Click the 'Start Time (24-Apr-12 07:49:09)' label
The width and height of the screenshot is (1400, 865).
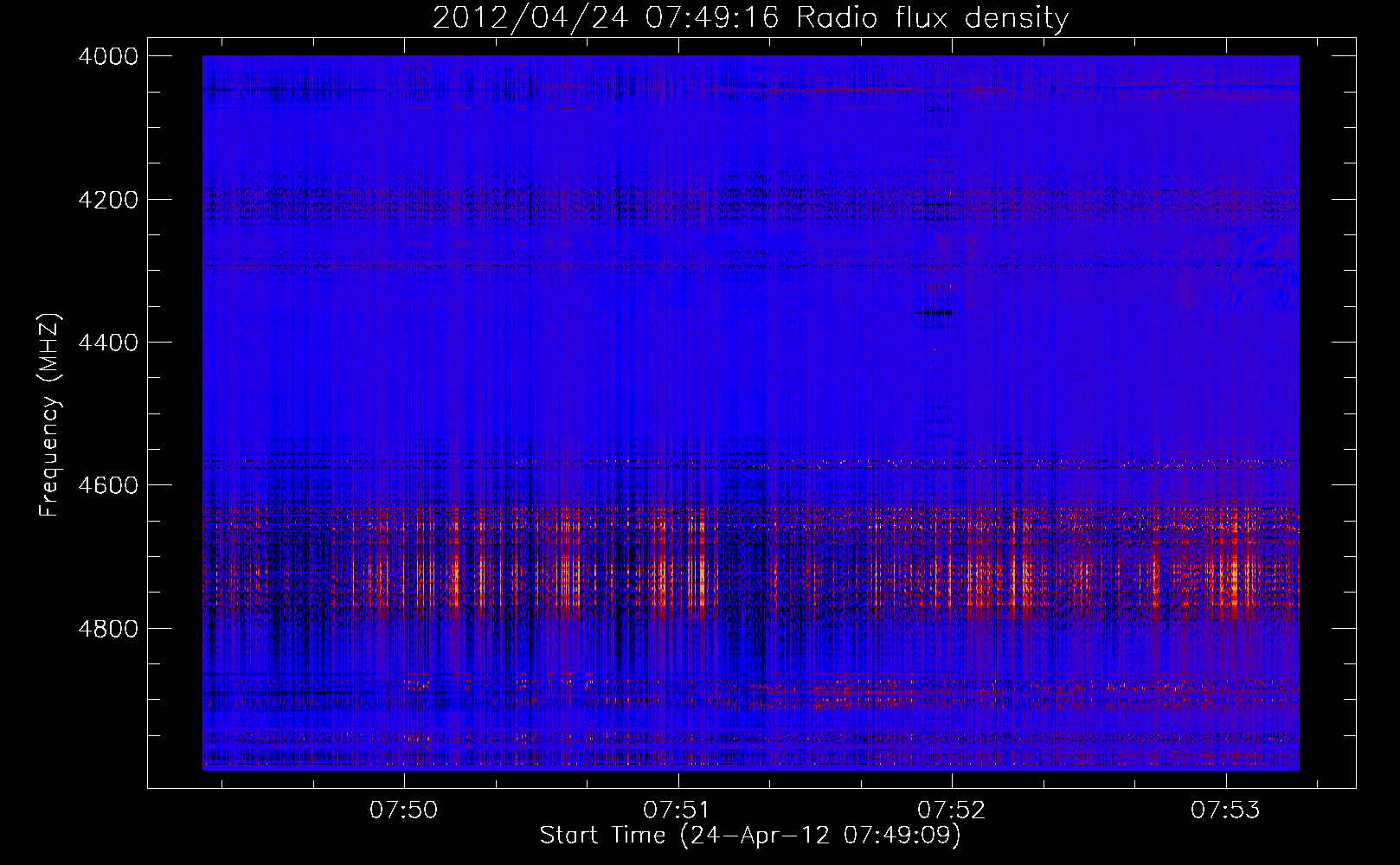coord(750,836)
